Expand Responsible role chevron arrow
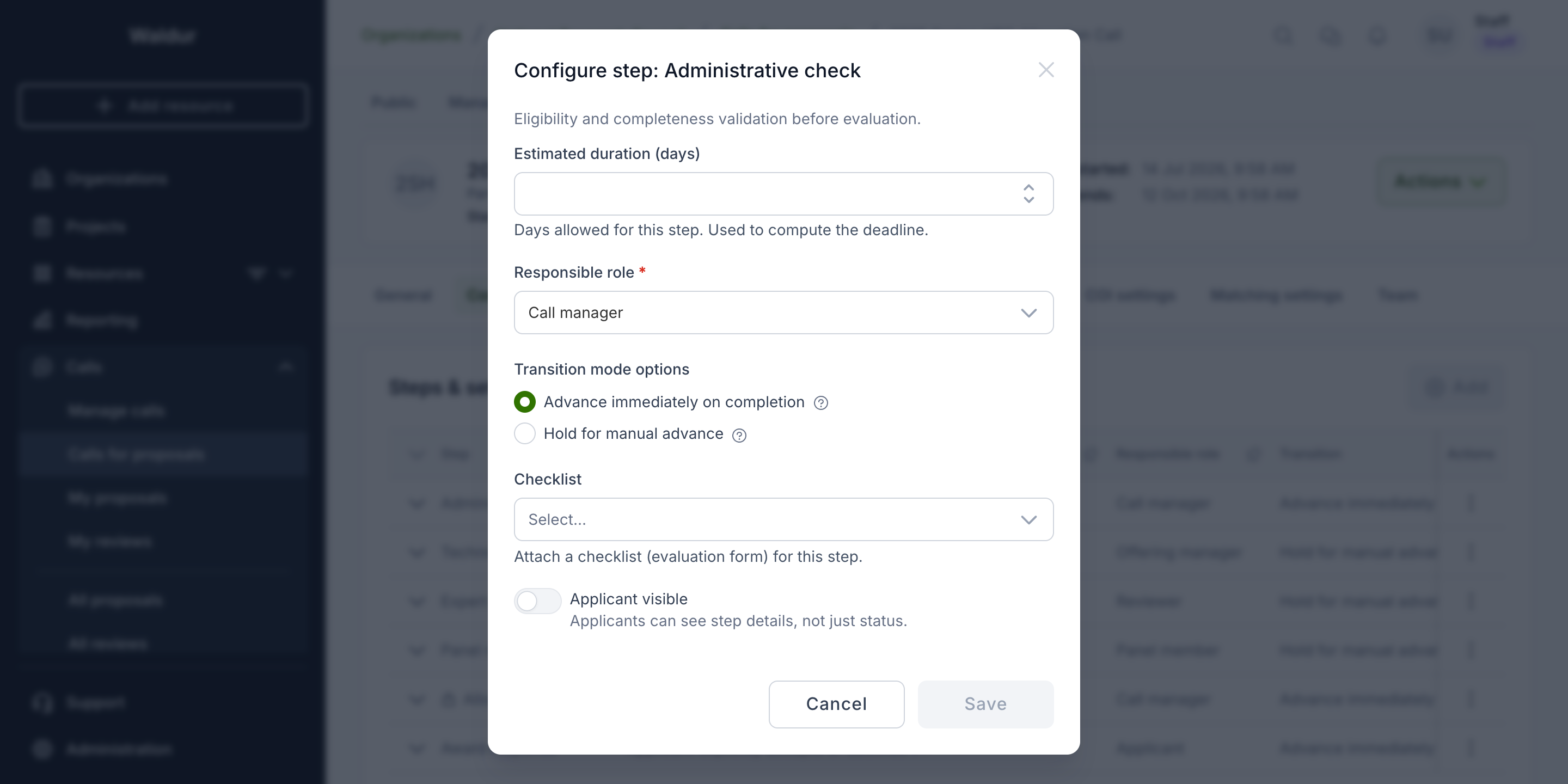Viewport: 1568px width, 784px height. point(1028,313)
